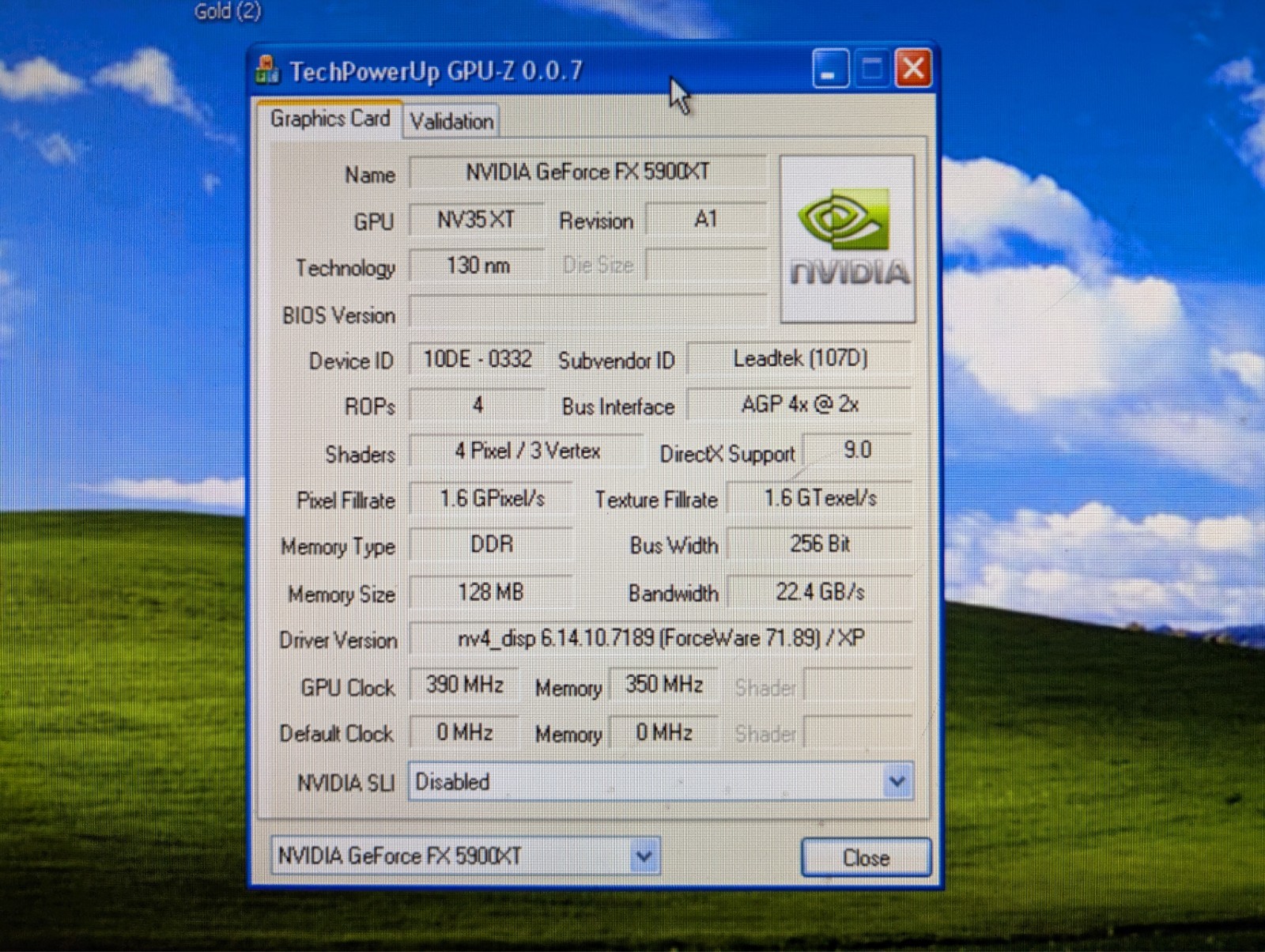Image resolution: width=1265 pixels, height=952 pixels.
Task: Click the Subvendor ID label
Action: point(617,361)
